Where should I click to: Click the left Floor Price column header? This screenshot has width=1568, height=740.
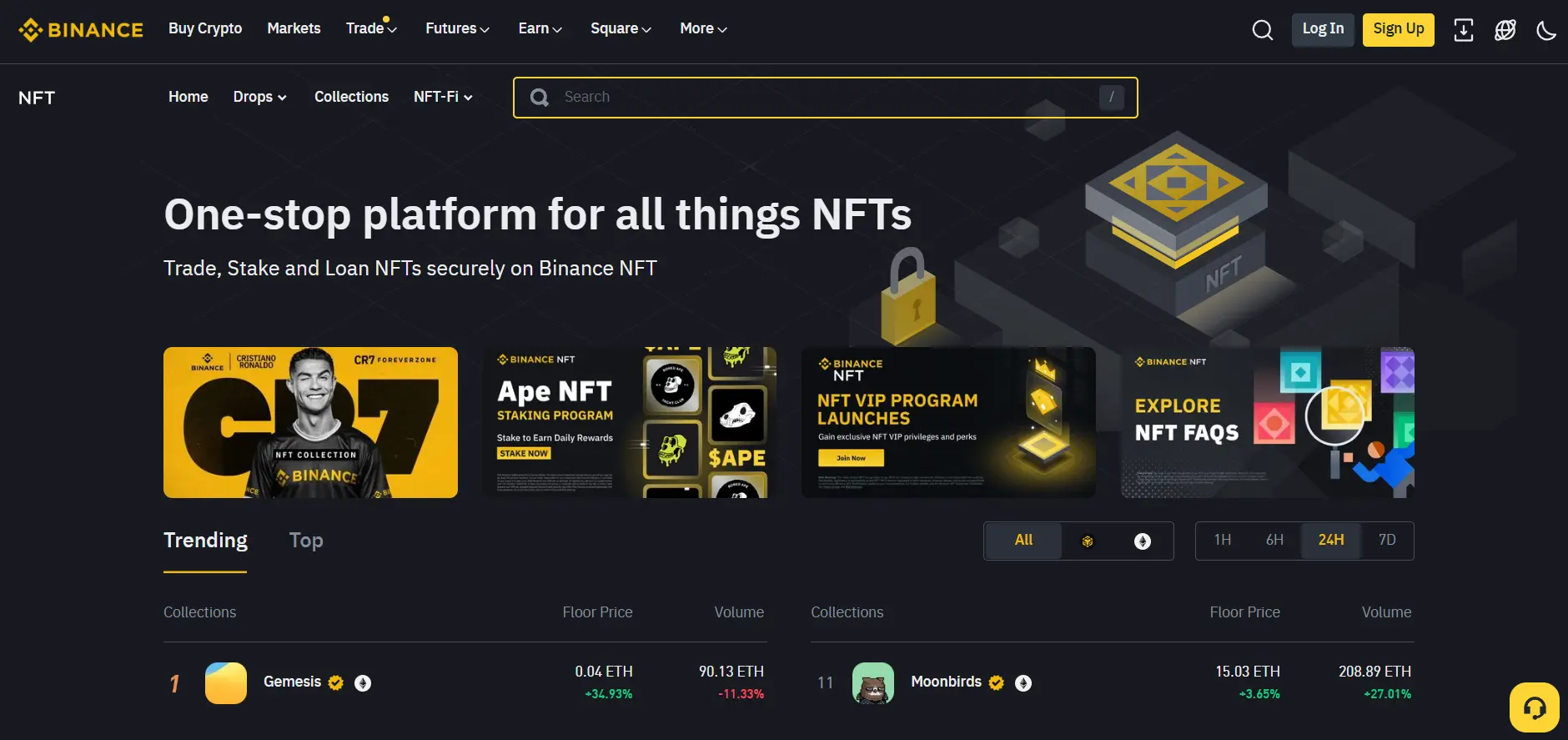[597, 612]
